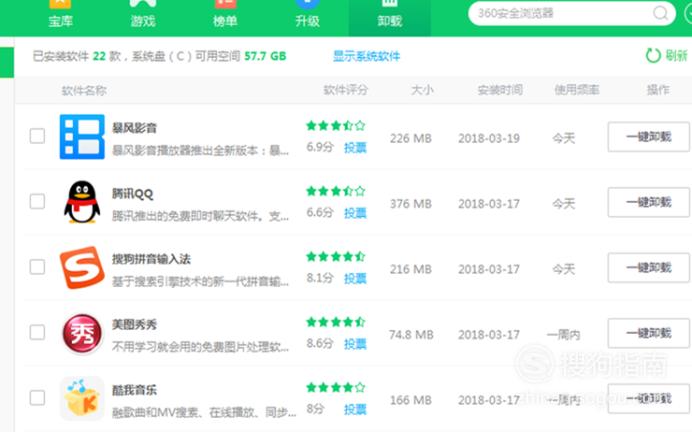Click the 376 MB size value
The image size is (692, 432).
click(411, 204)
